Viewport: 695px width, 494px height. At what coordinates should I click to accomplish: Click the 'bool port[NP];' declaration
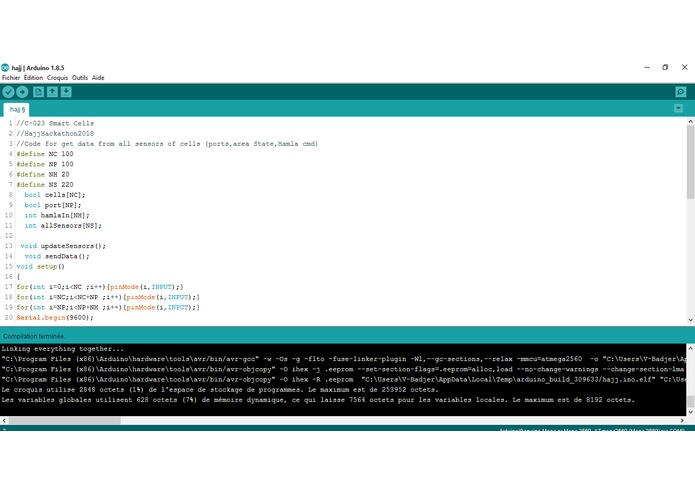pos(53,205)
